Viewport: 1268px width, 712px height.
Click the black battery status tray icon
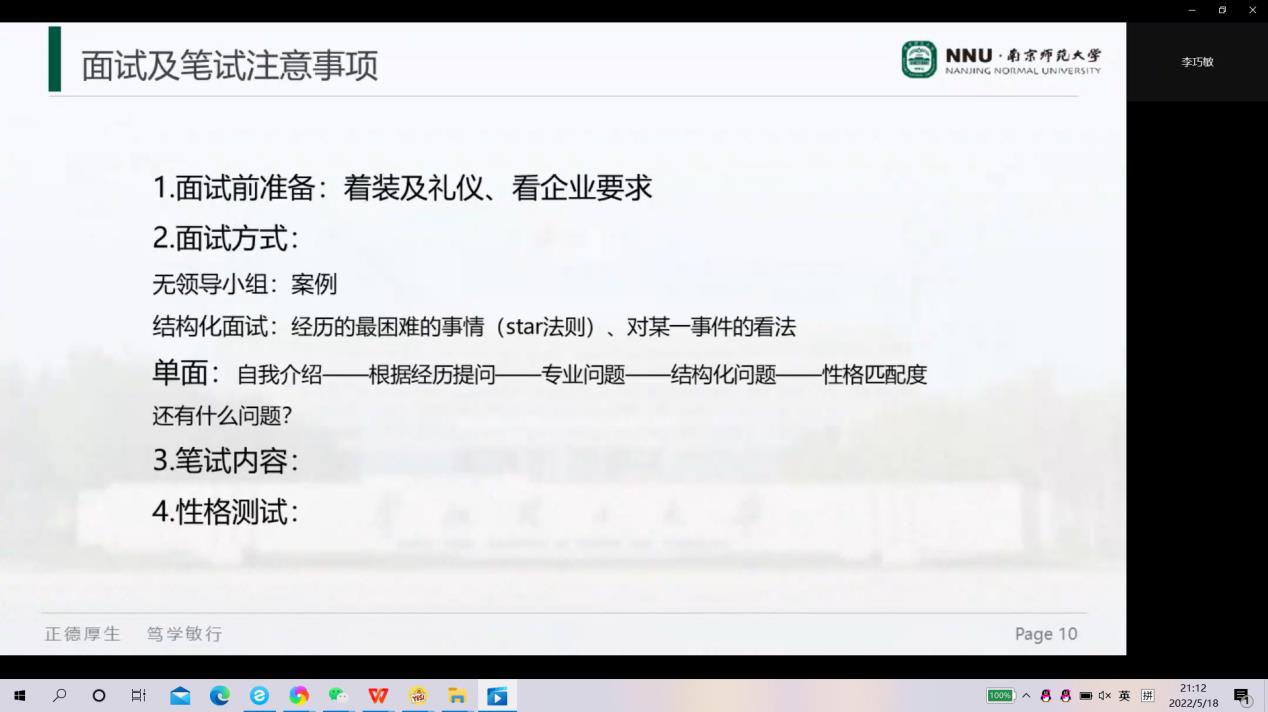click(x=1086, y=696)
